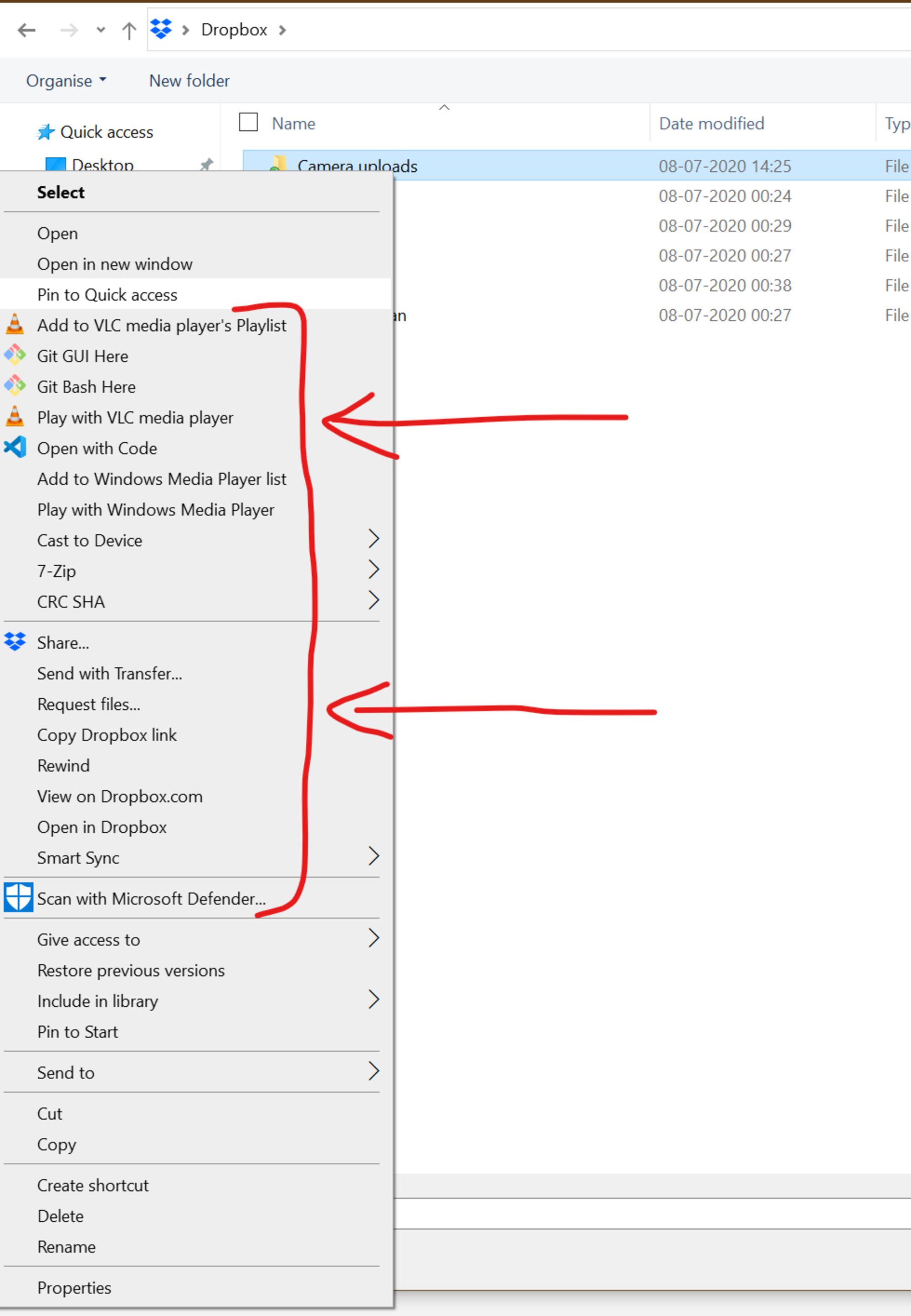911x1316 pixels.
Task: Select Quick access in navigation pane
Action: pyautogui.click(x=107, y=132)
